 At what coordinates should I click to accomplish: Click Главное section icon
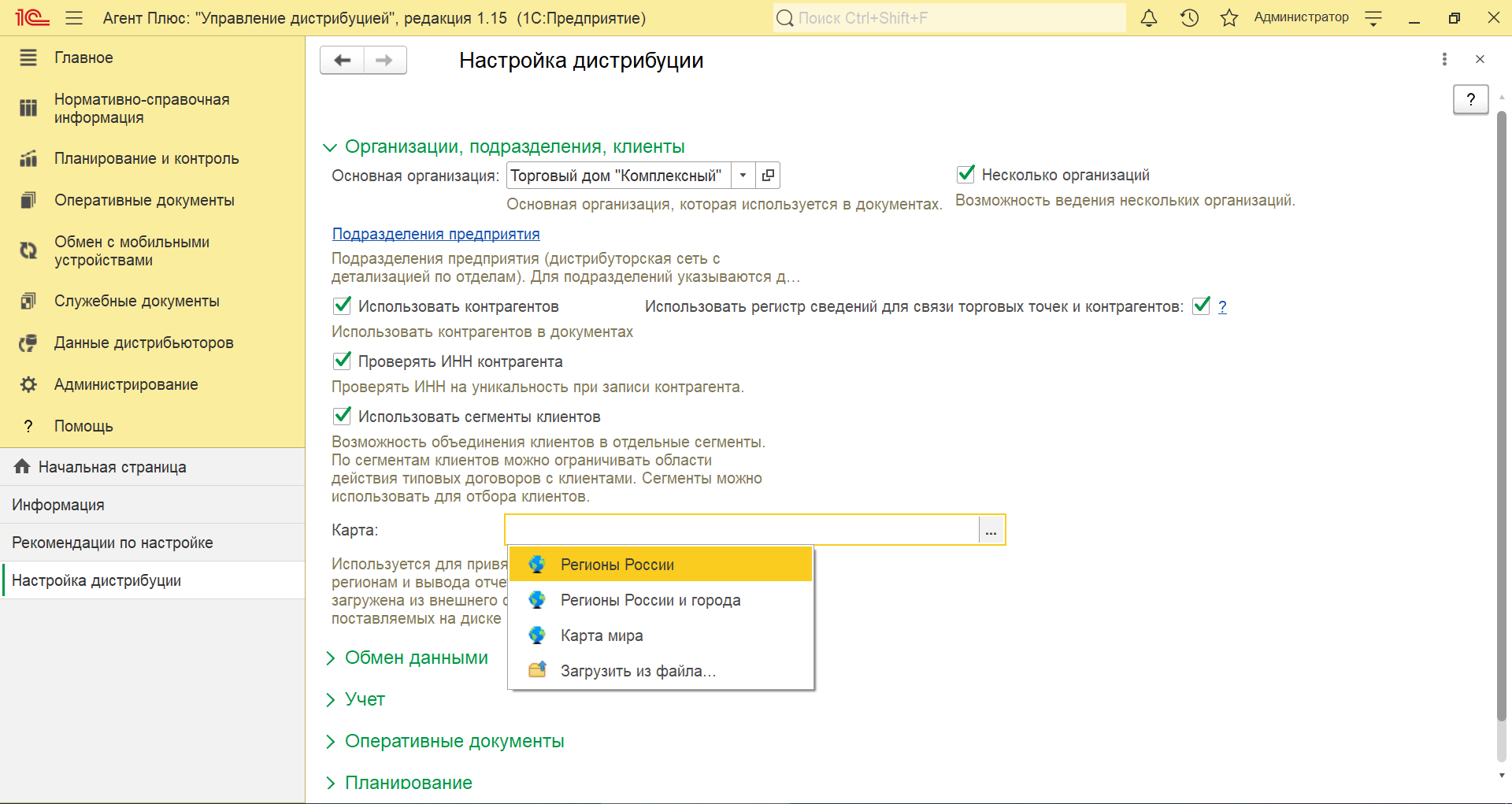pyautogui.click(x=28, y=57)
